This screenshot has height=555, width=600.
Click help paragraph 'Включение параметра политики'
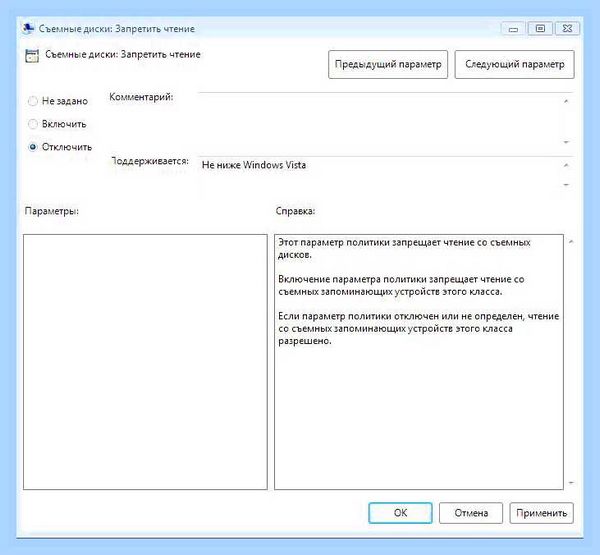click(x=401, y=285)
